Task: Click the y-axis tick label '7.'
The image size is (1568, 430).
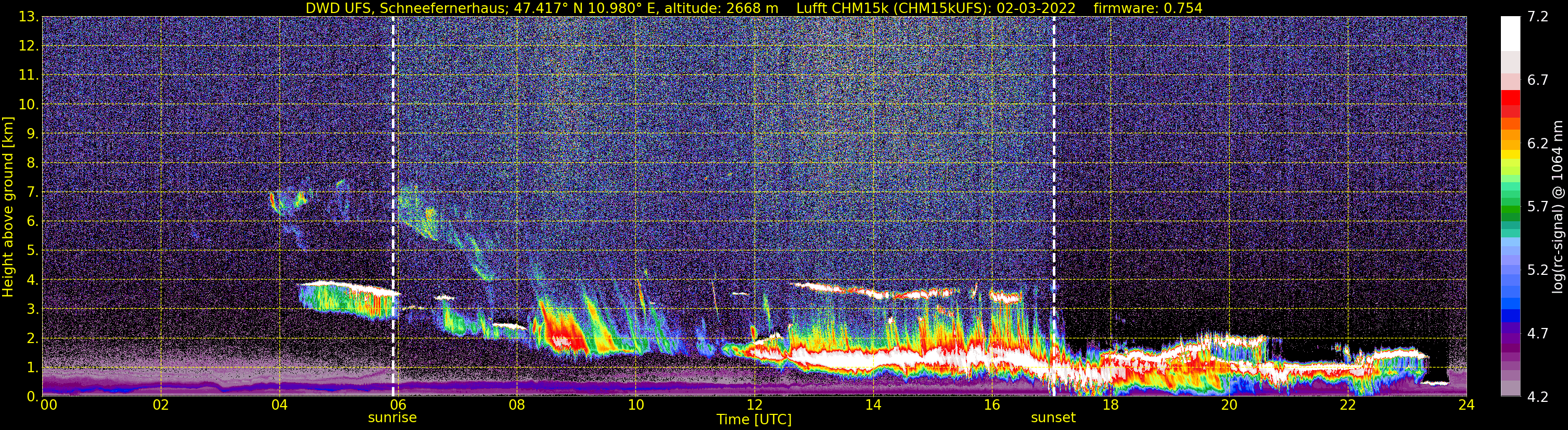Action: tap(32, 193)
